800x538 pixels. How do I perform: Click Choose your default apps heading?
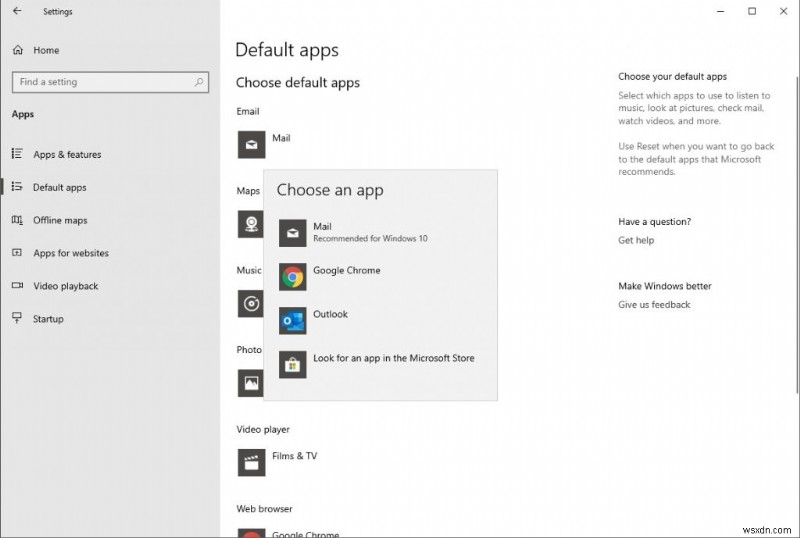672,77
